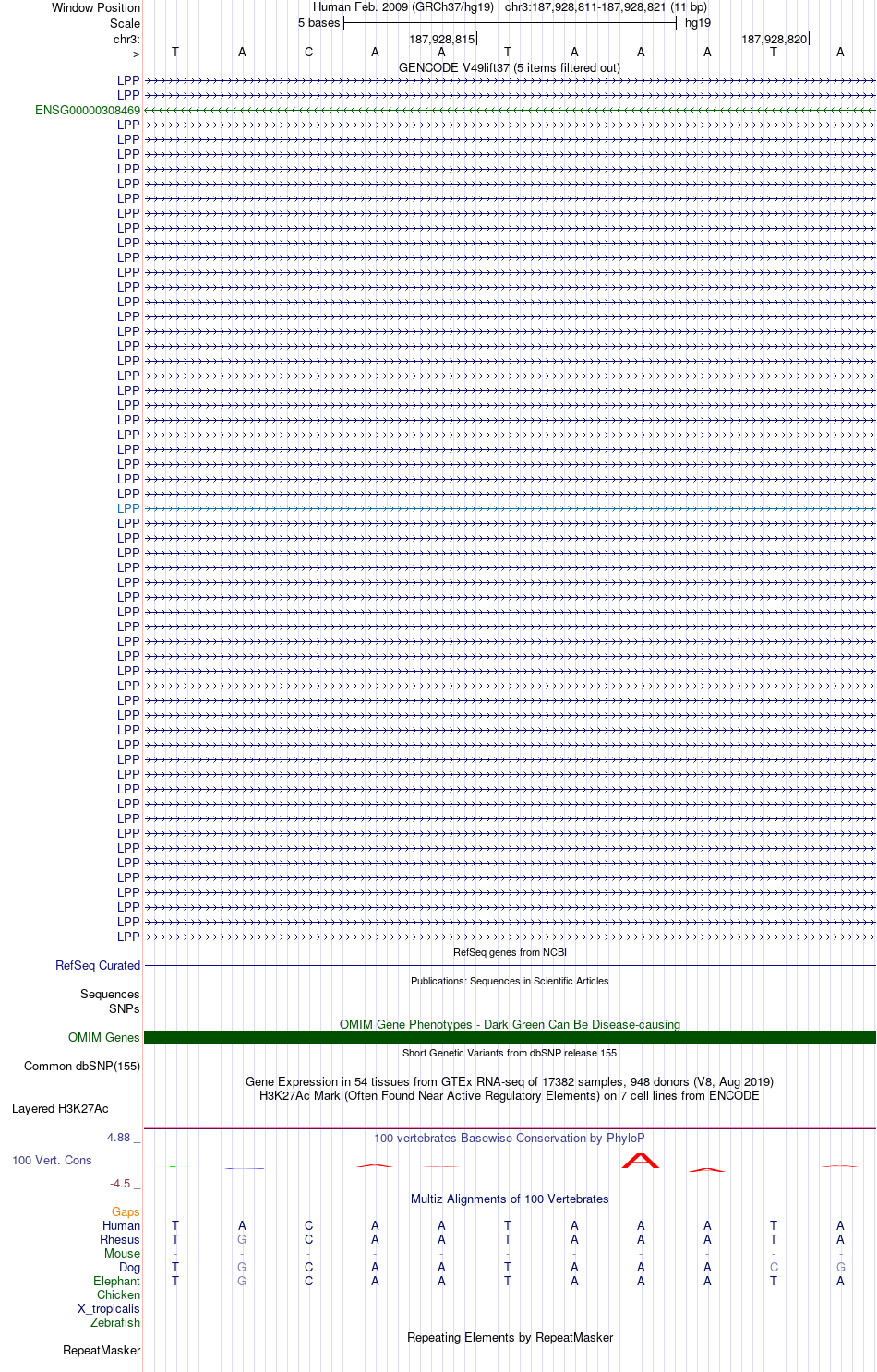Click the 'hg19' scale label
This screenshot has height=1372, width=877.
(698, 23)
